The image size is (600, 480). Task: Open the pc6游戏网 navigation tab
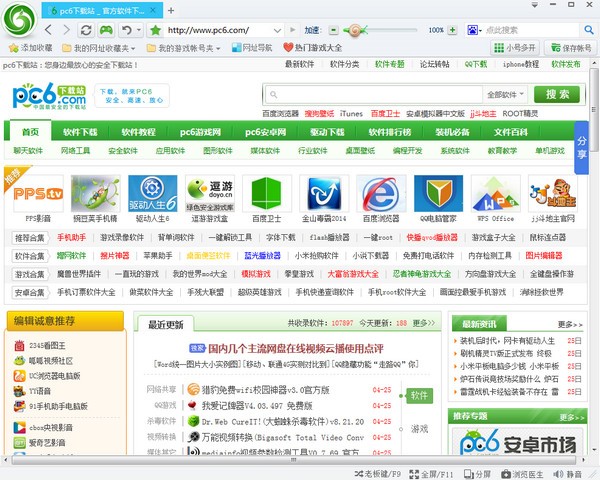click(201, 132)
